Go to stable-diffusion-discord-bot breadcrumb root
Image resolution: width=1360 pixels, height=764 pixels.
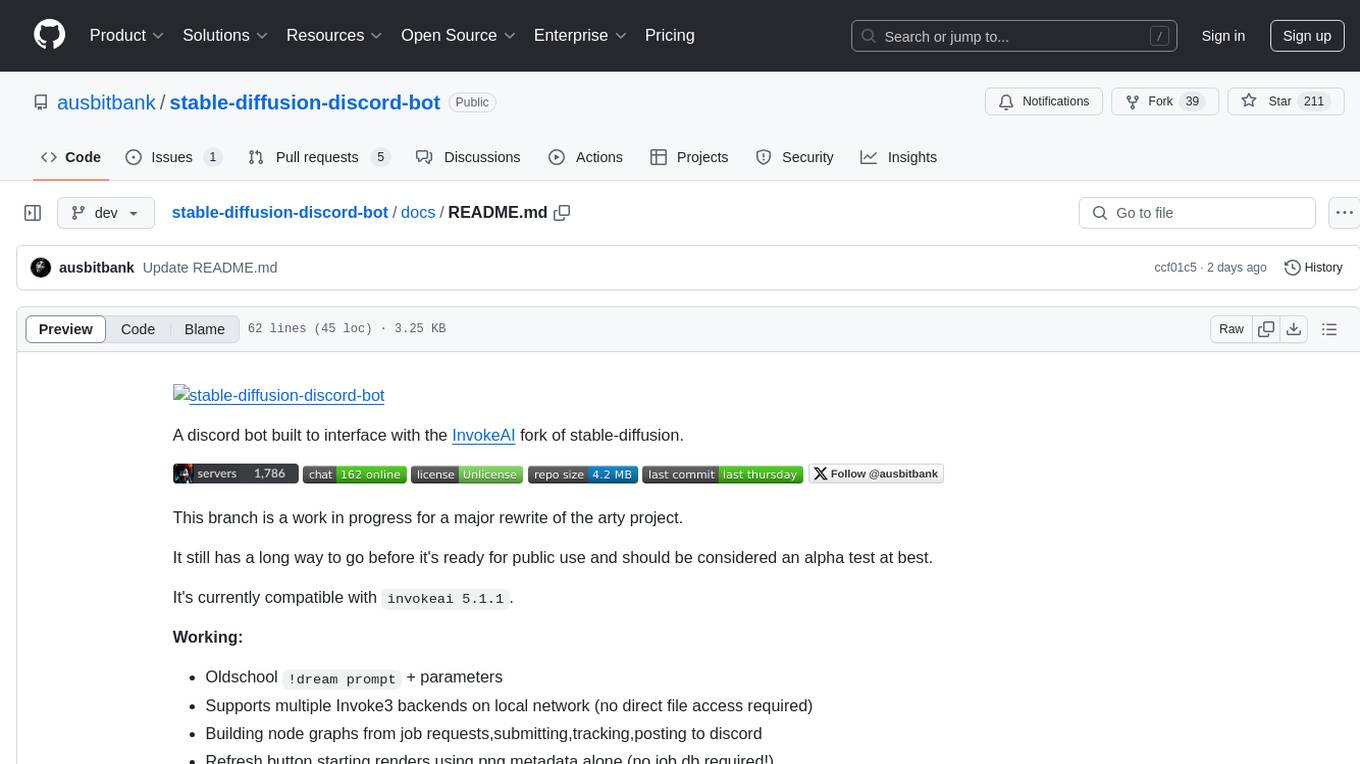(280, 212)
